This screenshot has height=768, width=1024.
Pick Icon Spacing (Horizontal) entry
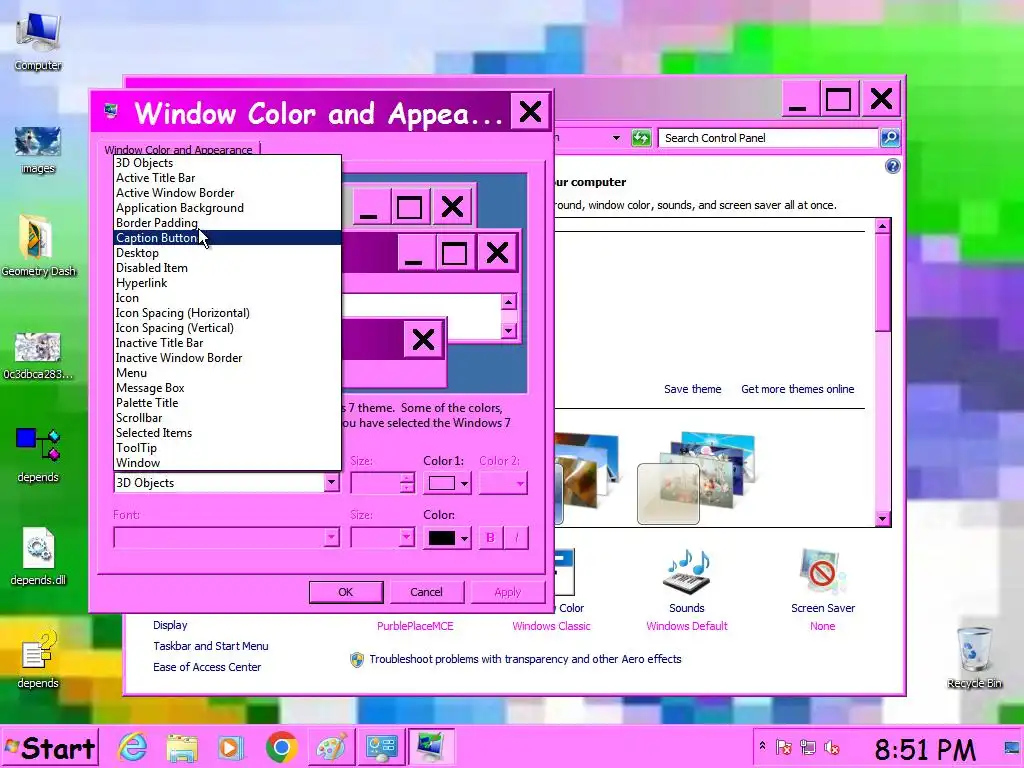[x=227, y=313]
